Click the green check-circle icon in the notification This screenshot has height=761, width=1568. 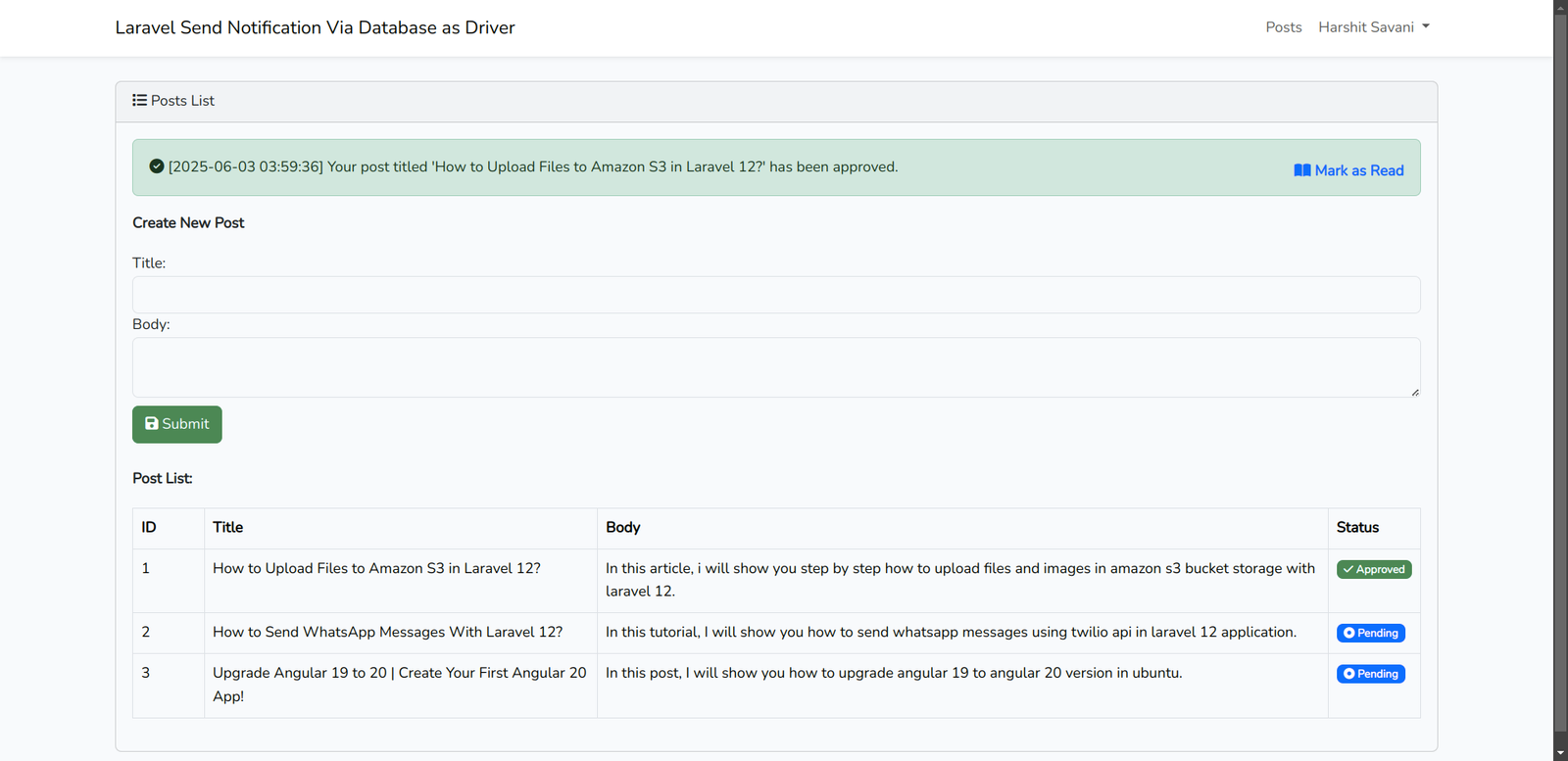point(157,166)
